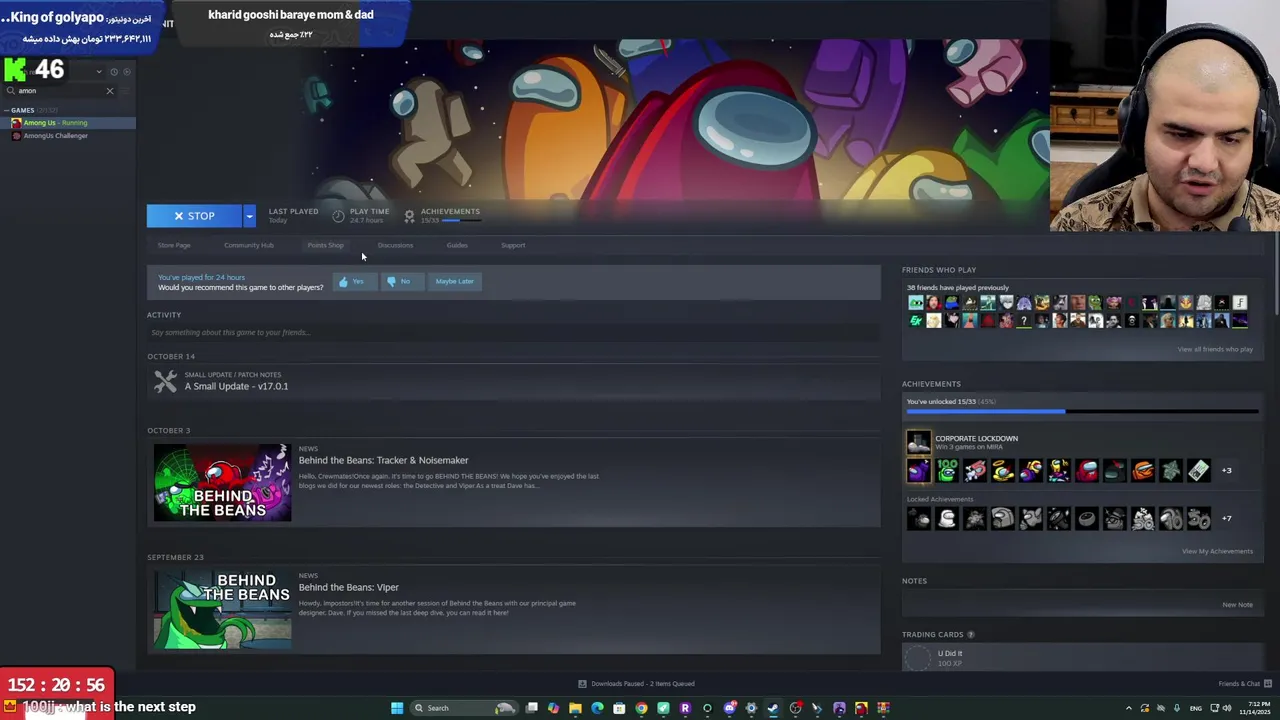Click the first purple crewmate unlocked achievement
The height and width of the screenshot is (720, 1280).
[x=918, y=470]
